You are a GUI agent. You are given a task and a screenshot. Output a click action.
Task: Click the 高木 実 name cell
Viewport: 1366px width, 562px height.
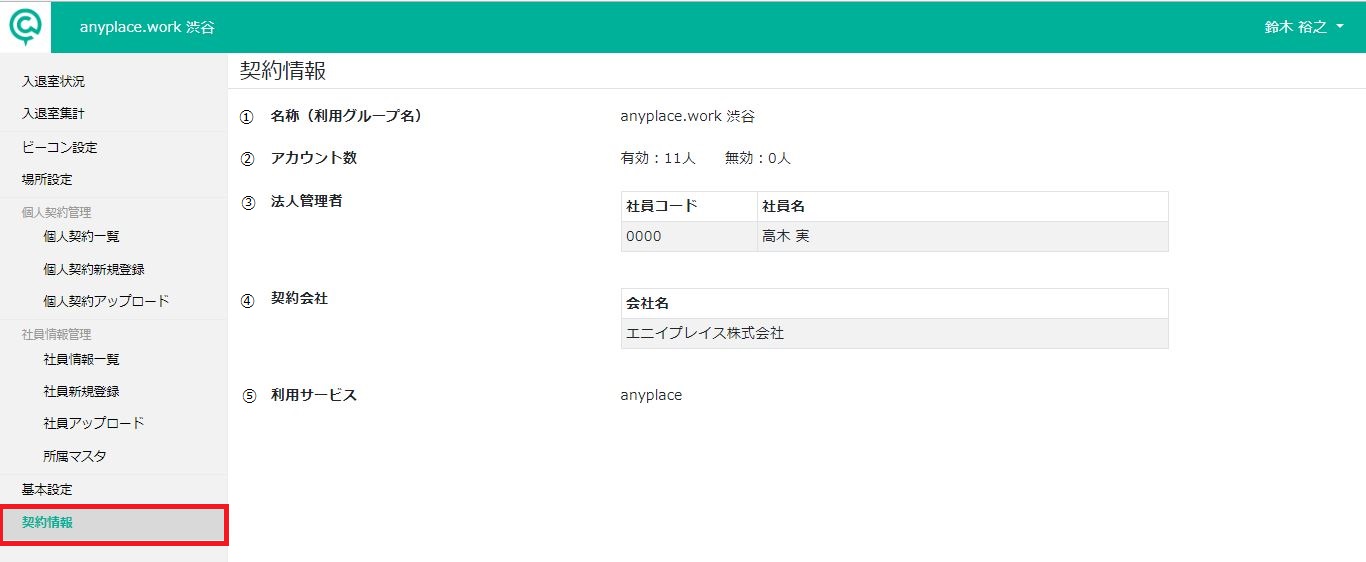tap(963, 237)
